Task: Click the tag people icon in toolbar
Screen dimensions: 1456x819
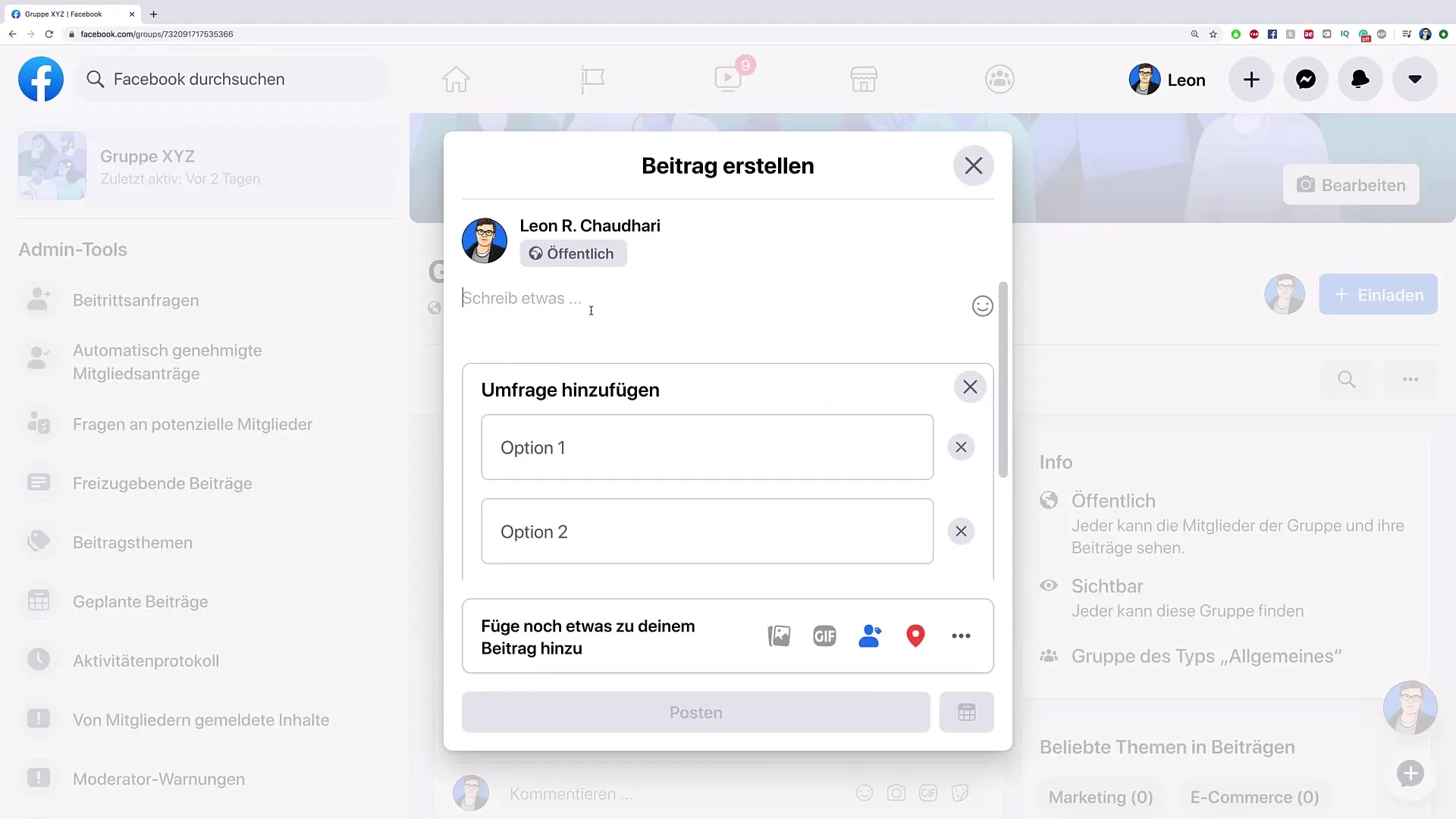Action: 869,636
